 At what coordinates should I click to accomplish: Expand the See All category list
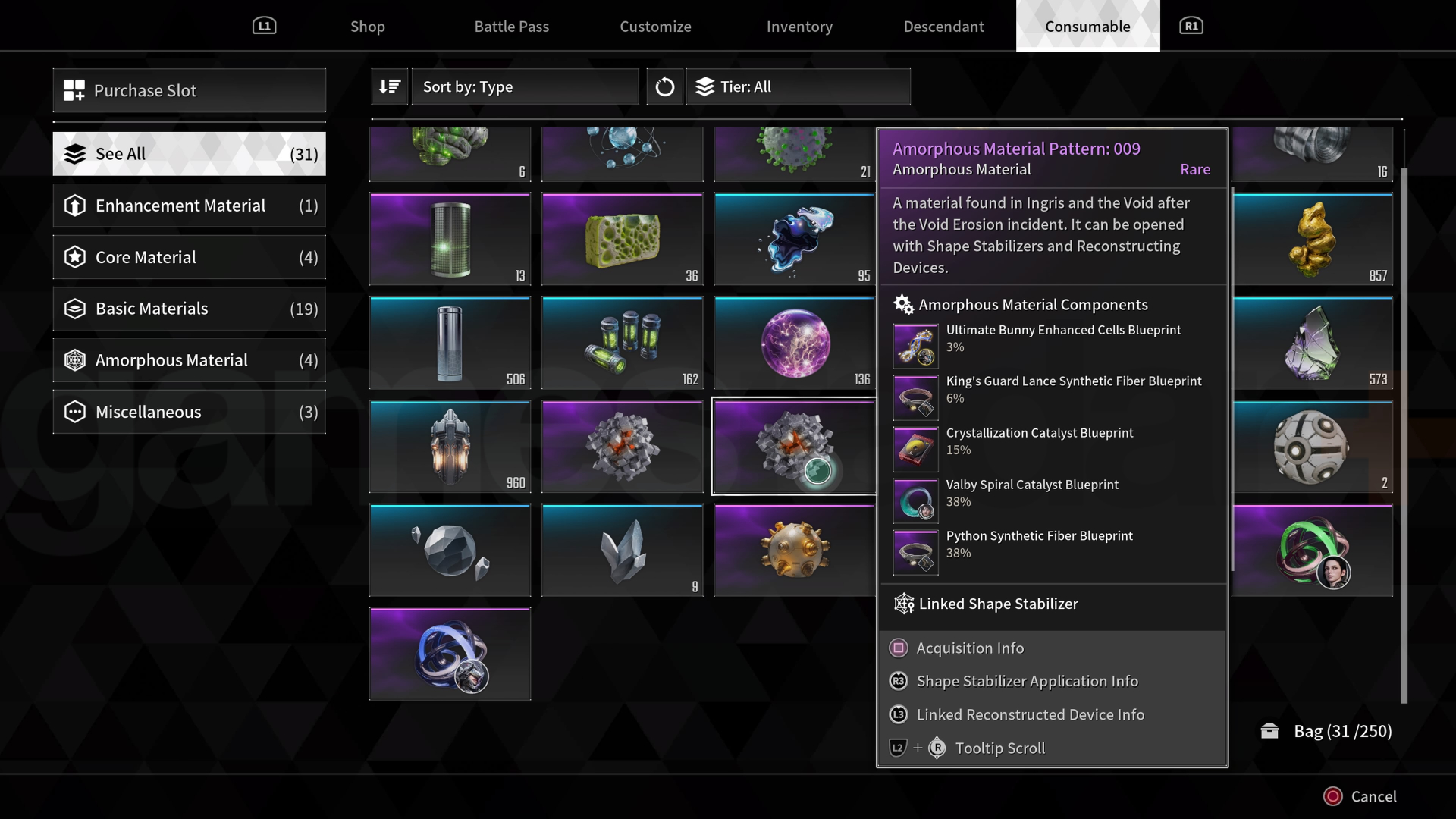(189, 153)
